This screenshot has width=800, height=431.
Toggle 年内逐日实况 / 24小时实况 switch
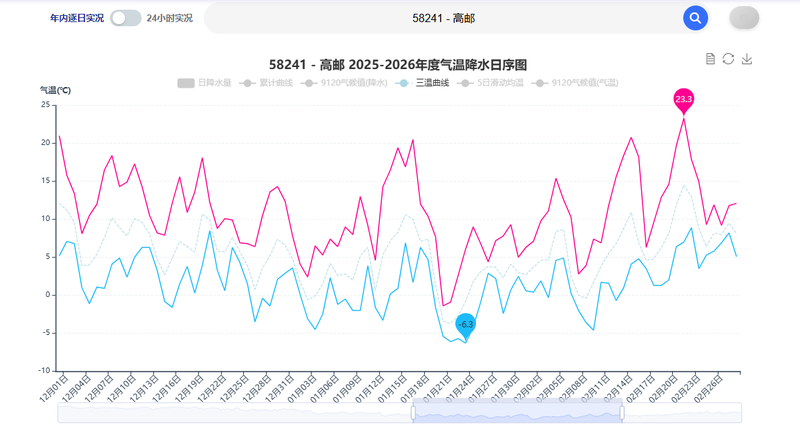coord(126,18)
